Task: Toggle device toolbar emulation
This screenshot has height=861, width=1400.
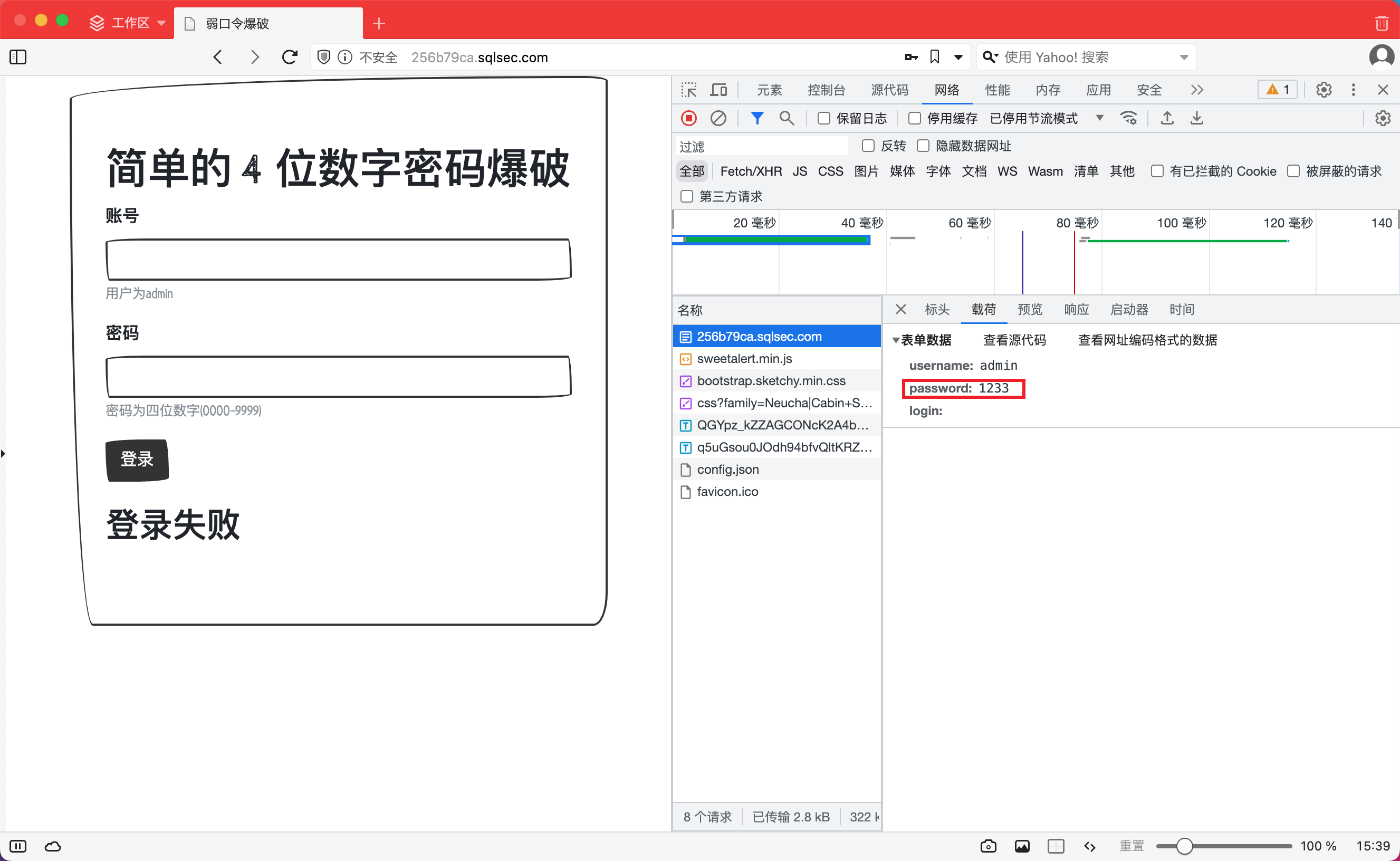Action: point(718,89)
